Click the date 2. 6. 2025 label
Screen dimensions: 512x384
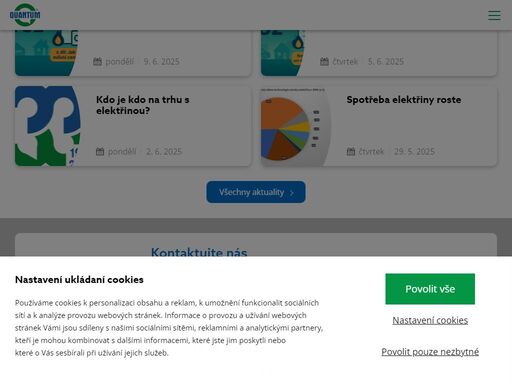[164, 152]
